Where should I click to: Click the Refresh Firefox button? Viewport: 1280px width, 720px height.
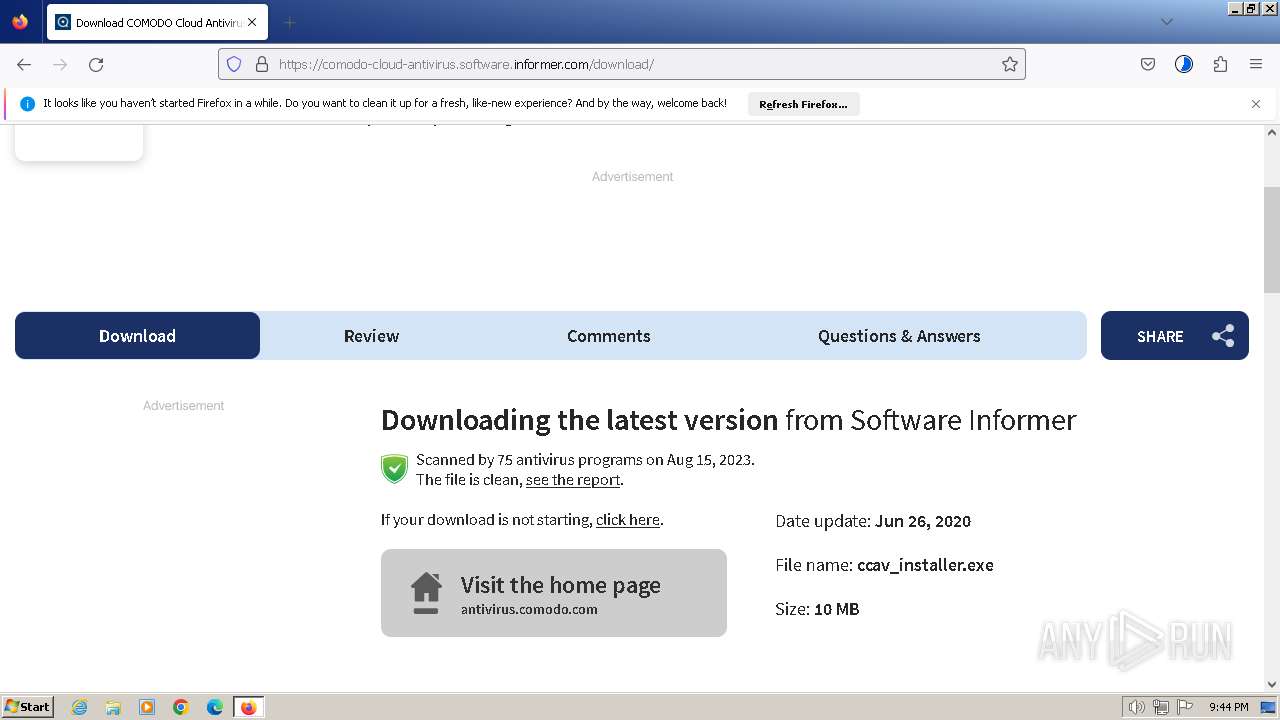pyautogui.click(x=803, y=104)
